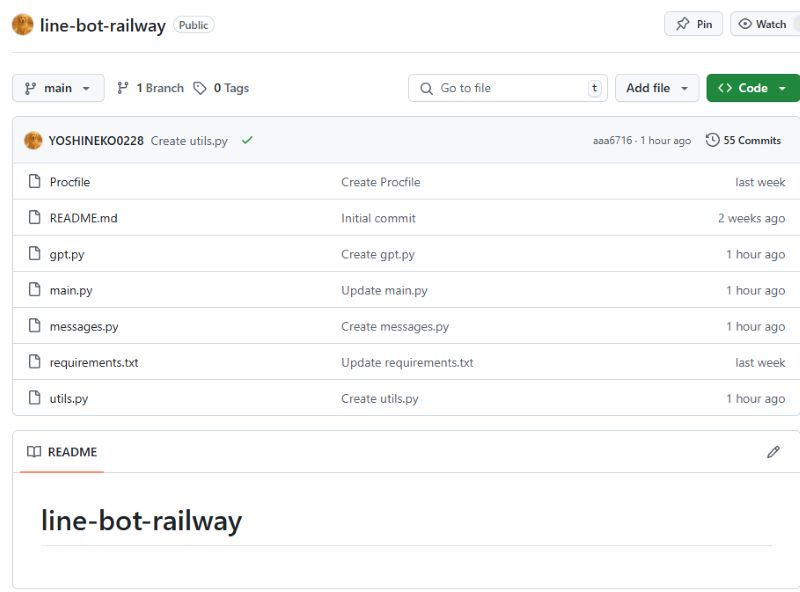Open the Create gpt.py commit message

378,254
